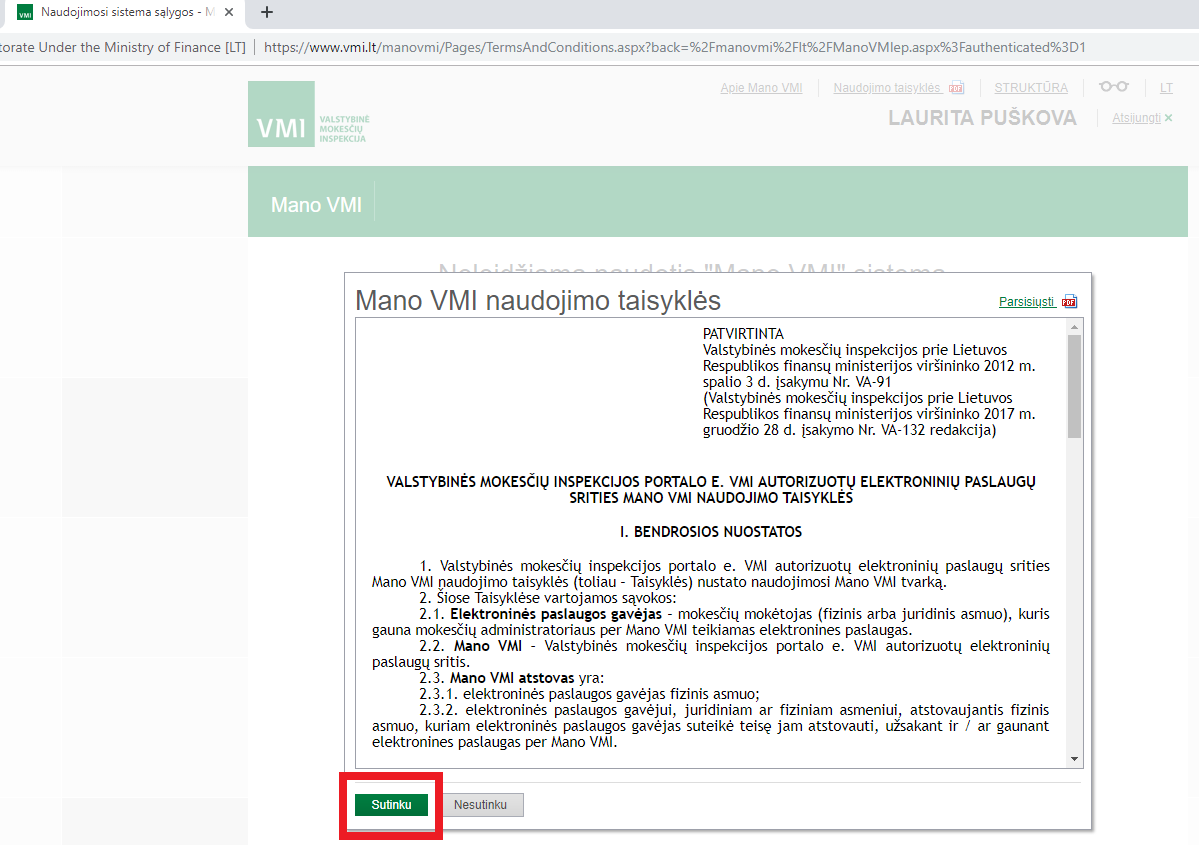Click the site identity label Ministry of Finance [LT]

point(123,47)
